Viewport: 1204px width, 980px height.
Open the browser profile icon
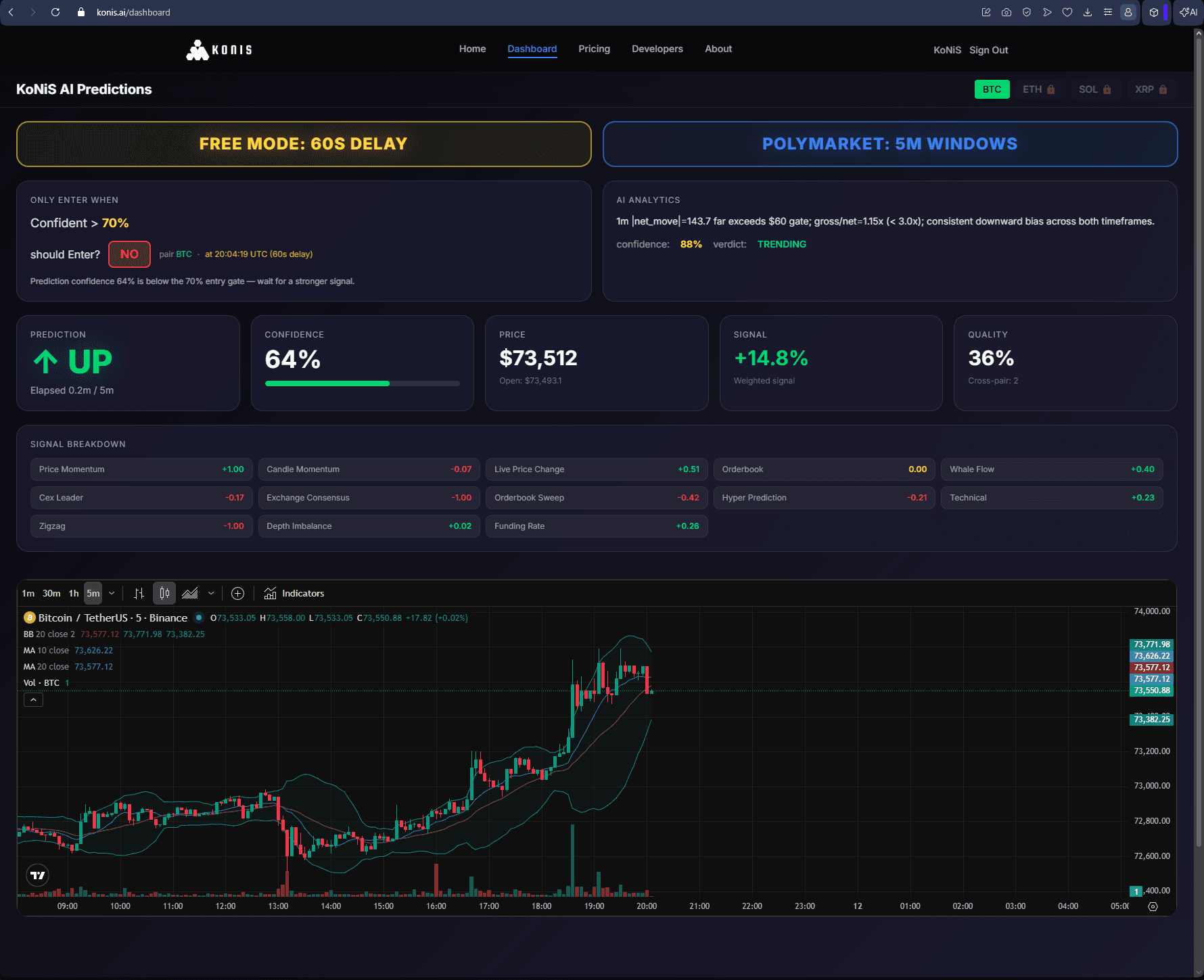coord(1128,12)
